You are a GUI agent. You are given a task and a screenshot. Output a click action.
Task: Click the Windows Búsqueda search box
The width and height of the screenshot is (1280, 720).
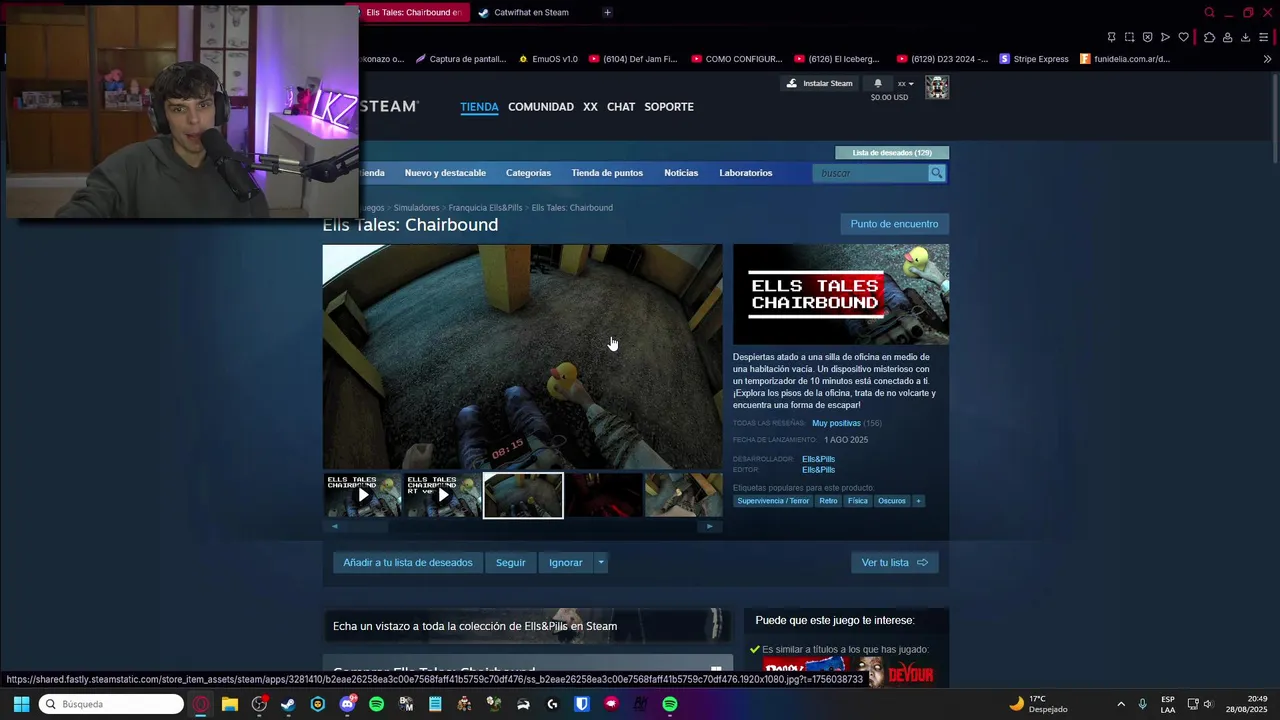pos(111,704)
